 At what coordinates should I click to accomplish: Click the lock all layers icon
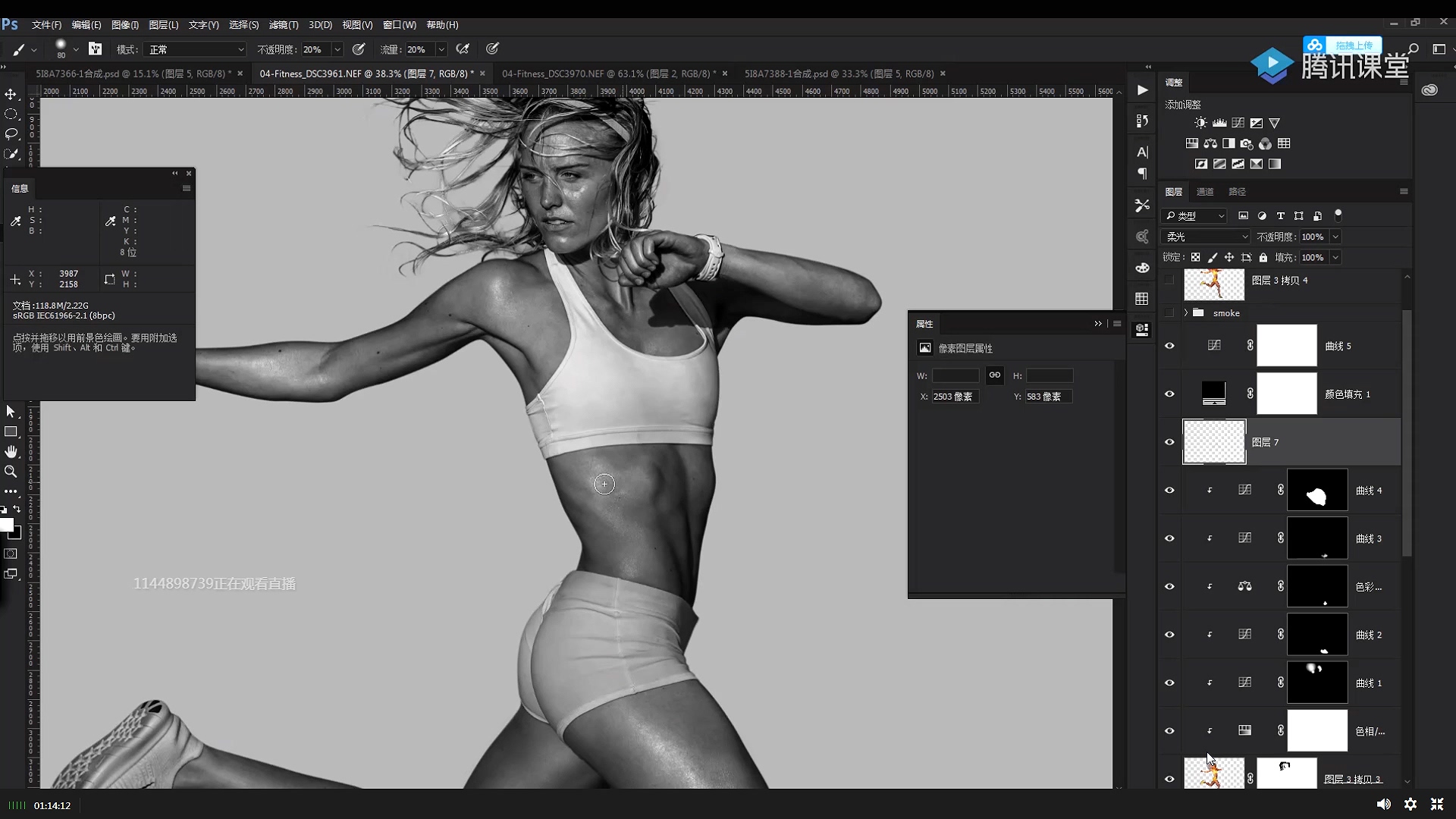(1263, 258)
